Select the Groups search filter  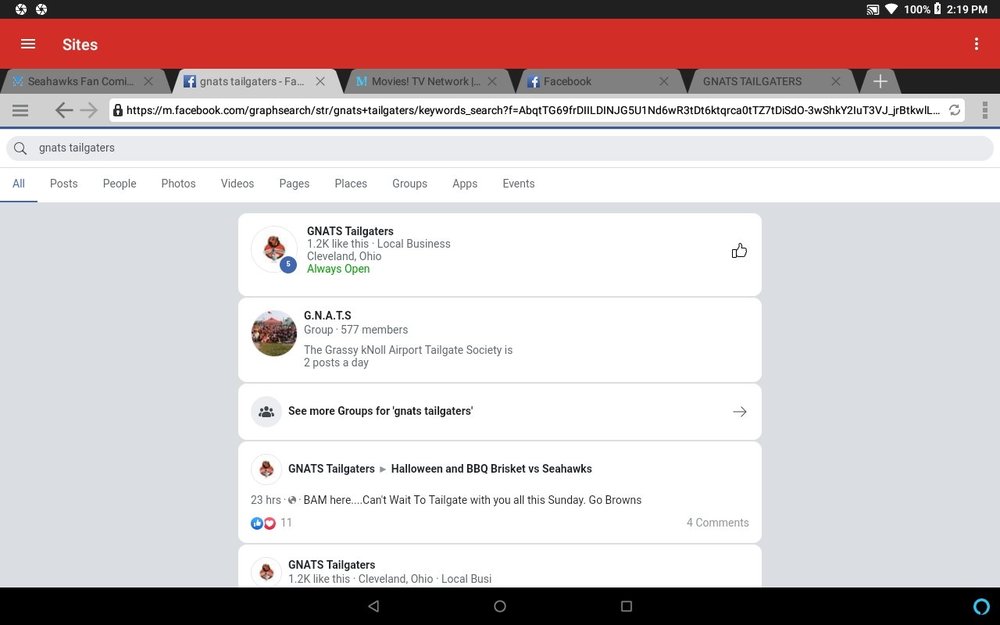click(x=409, y=184)
